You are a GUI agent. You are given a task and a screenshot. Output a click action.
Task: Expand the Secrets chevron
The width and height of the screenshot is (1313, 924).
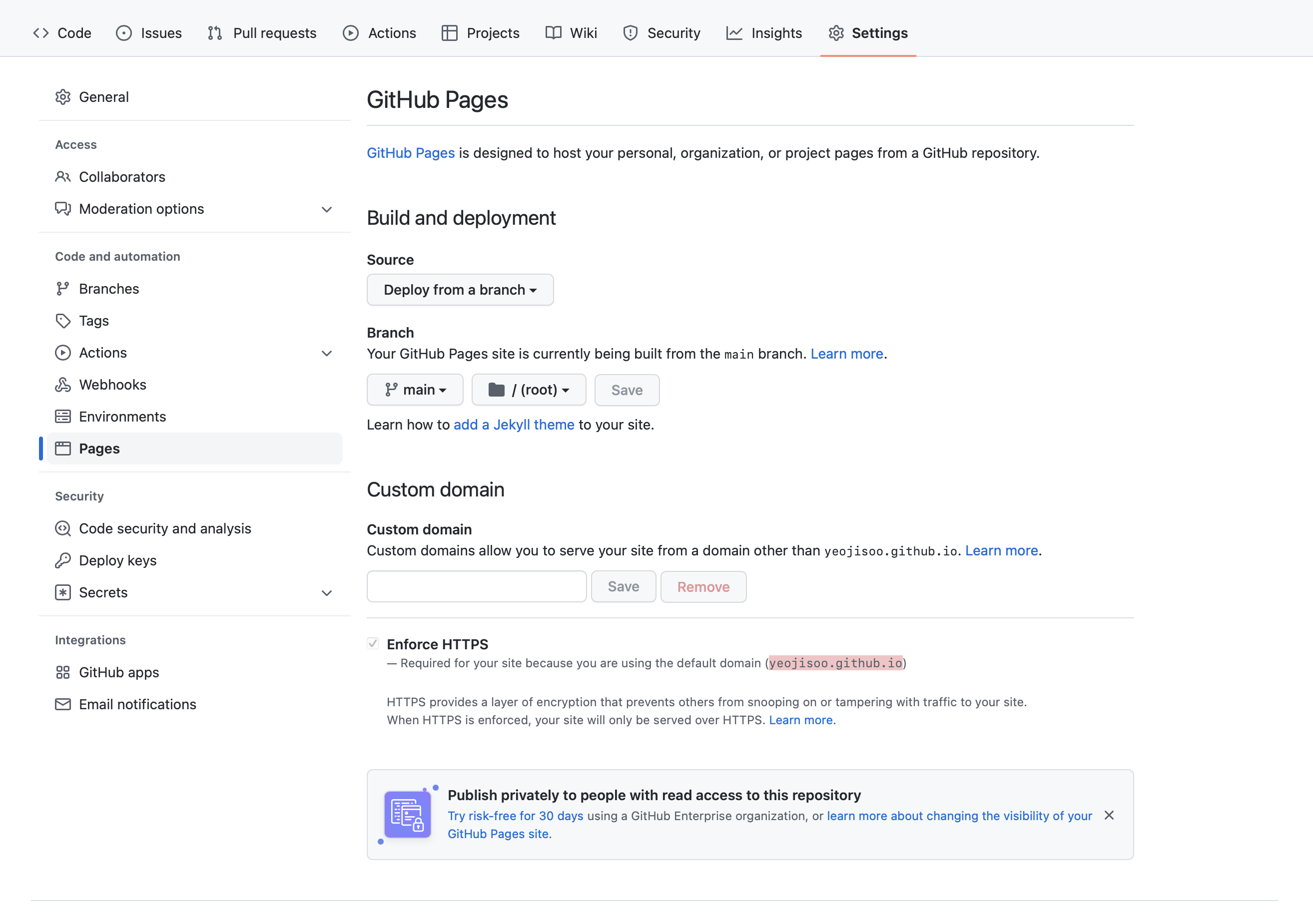point(327,593)
